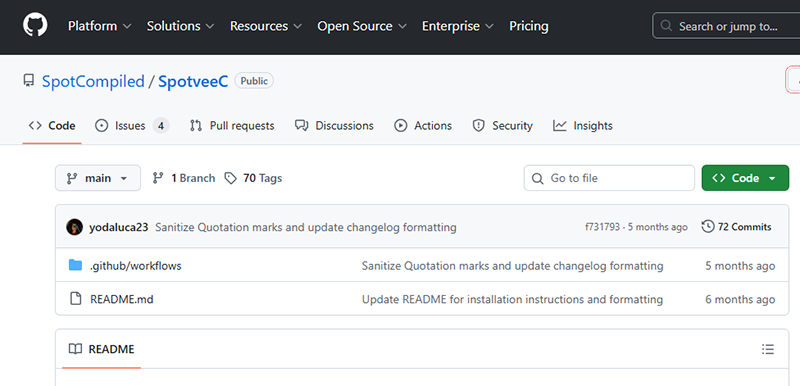Open the yodaluca23 author link
This screenshot has width=800, height=386.
point(119,227)
